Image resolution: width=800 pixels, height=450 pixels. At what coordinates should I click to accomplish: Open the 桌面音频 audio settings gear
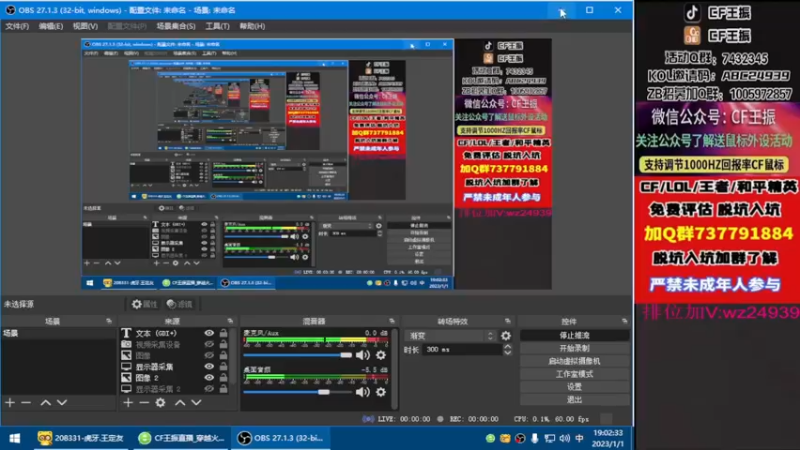pyautogui.click(x=381, y=392)
